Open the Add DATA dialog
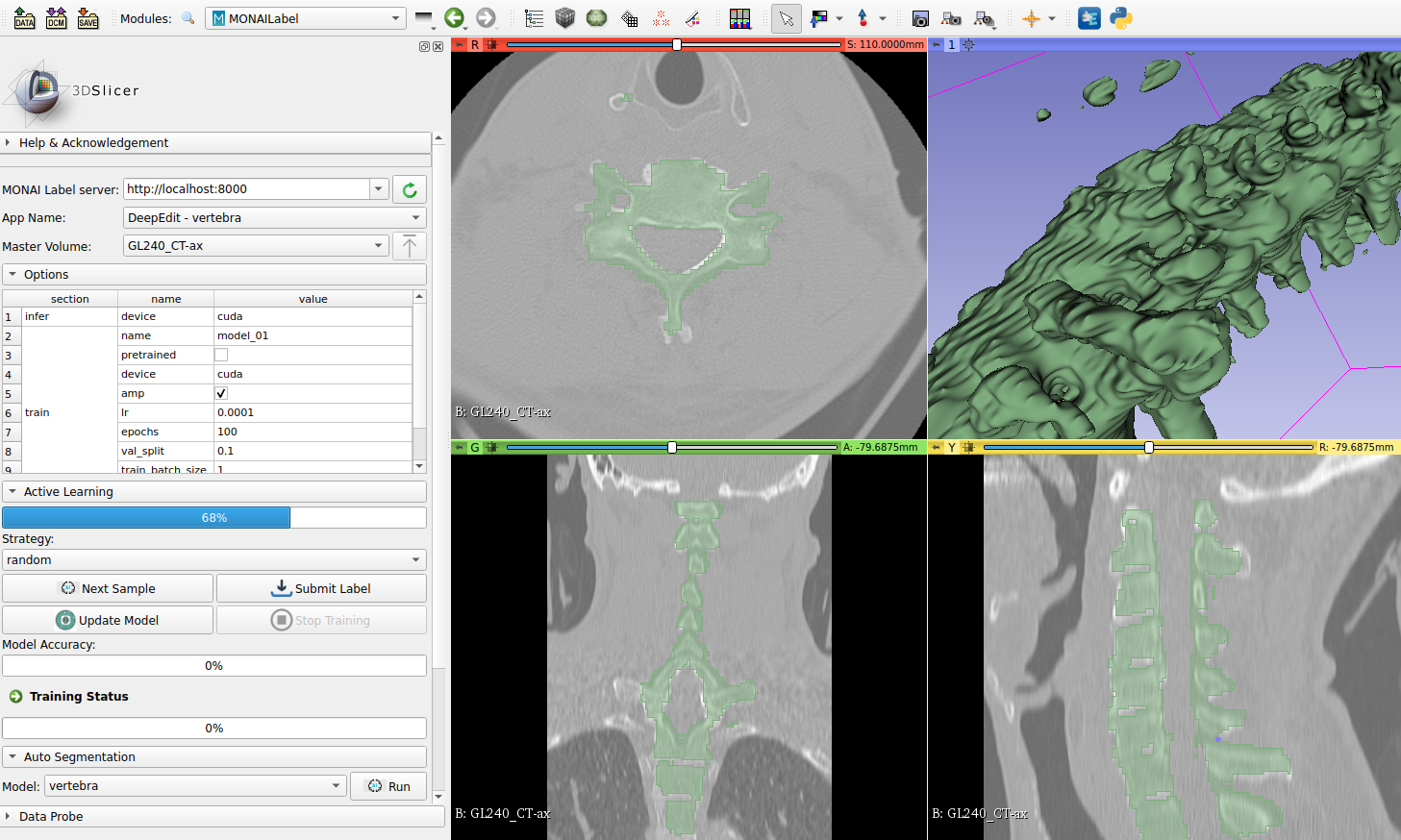 point(25,17)
